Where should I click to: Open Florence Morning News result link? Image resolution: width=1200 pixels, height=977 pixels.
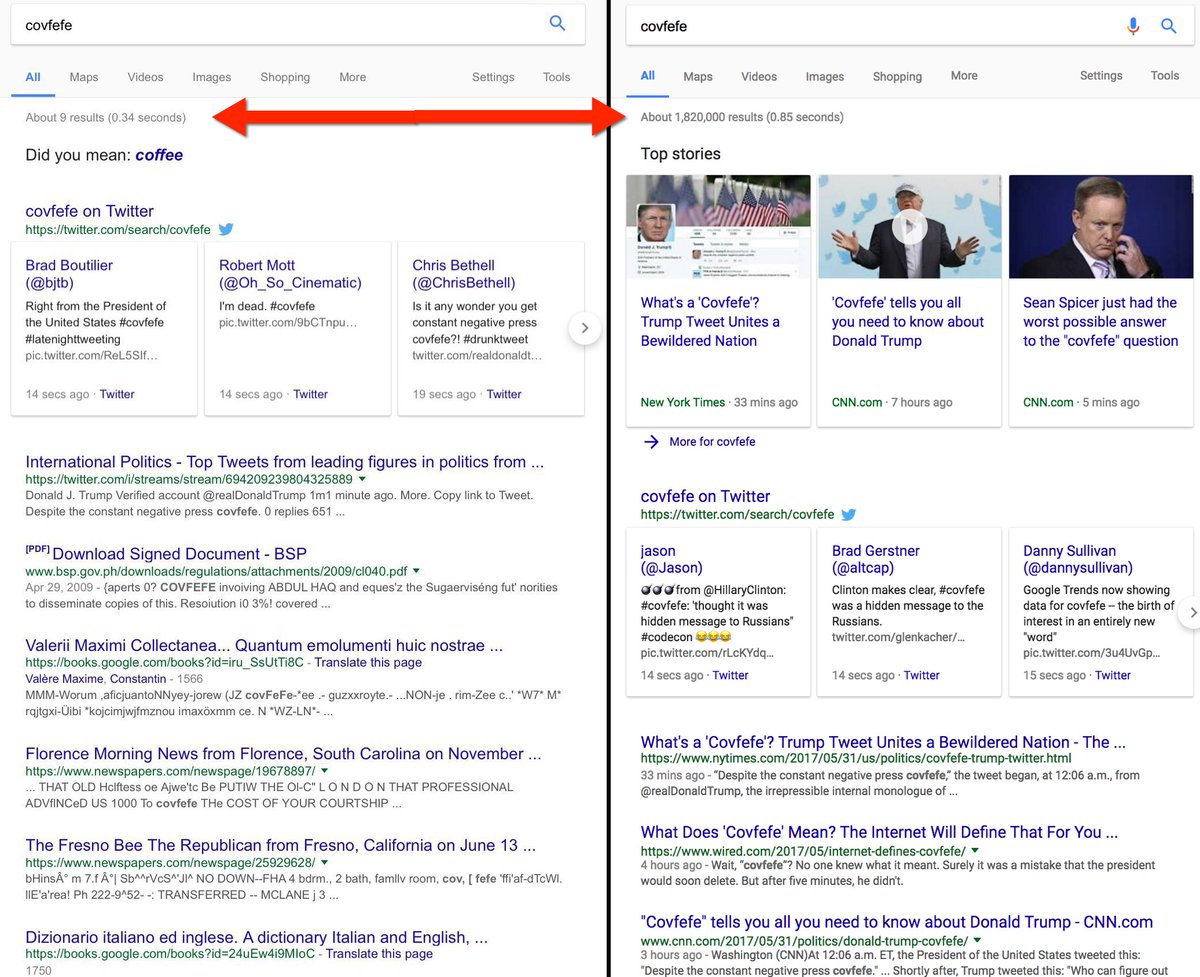pyautogui.click(x=283, y=754)
